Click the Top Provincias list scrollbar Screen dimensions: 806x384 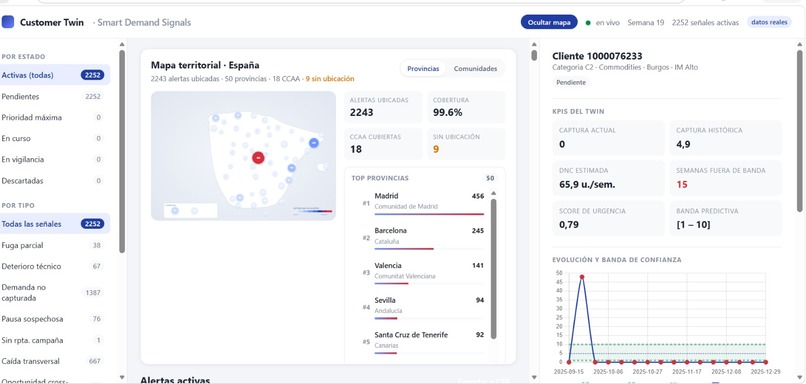pyautogui.click(x=493, y=269)
